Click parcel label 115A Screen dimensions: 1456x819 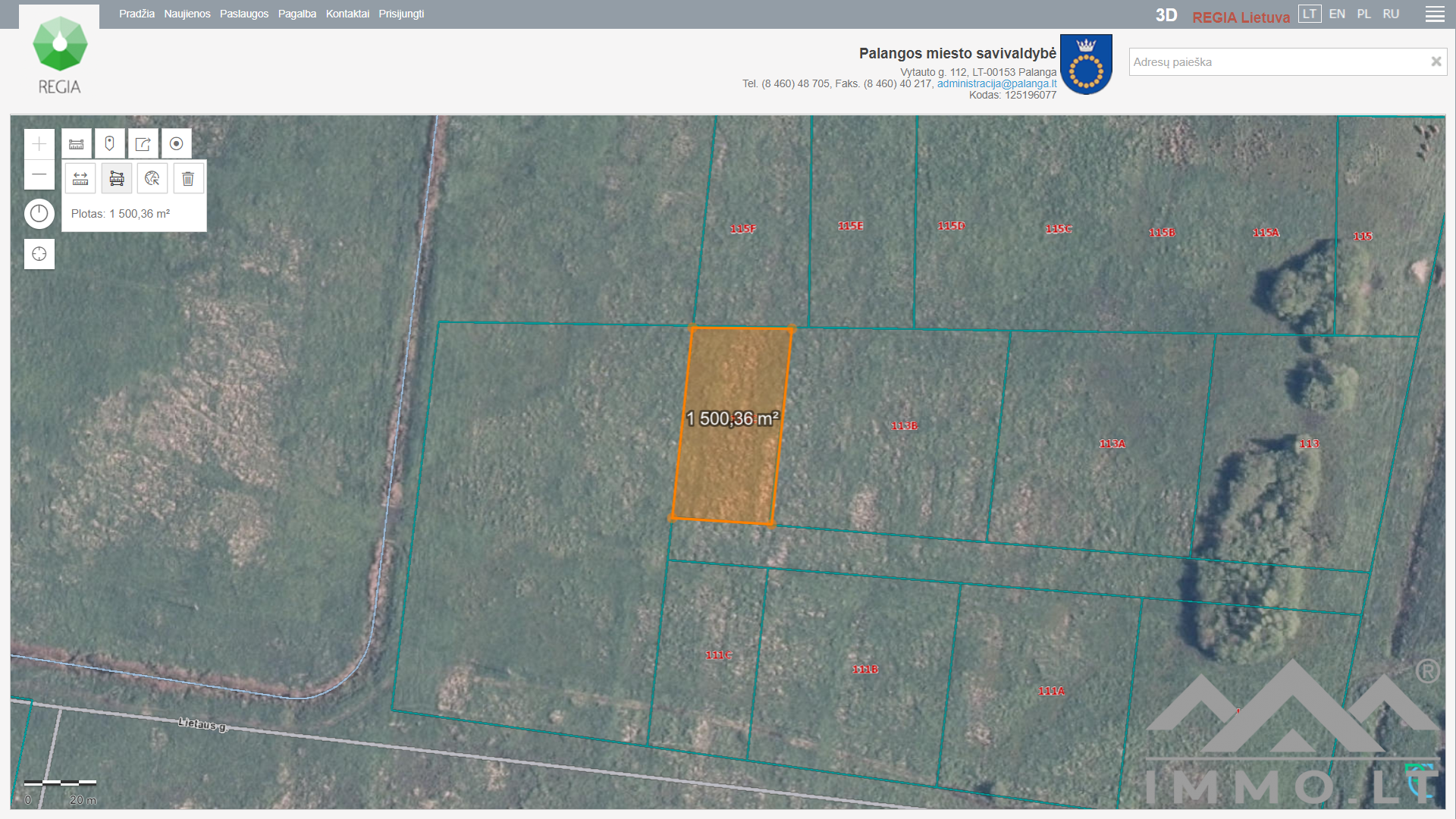[1266, 232]
